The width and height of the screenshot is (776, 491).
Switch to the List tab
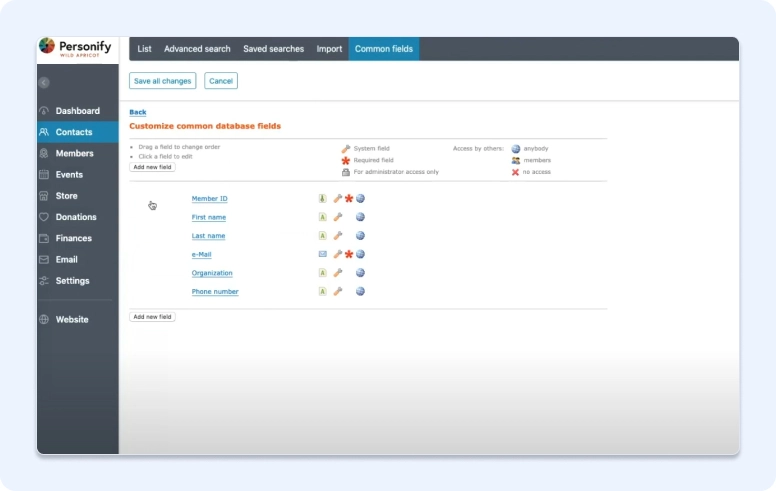click(x=145, y=49)
